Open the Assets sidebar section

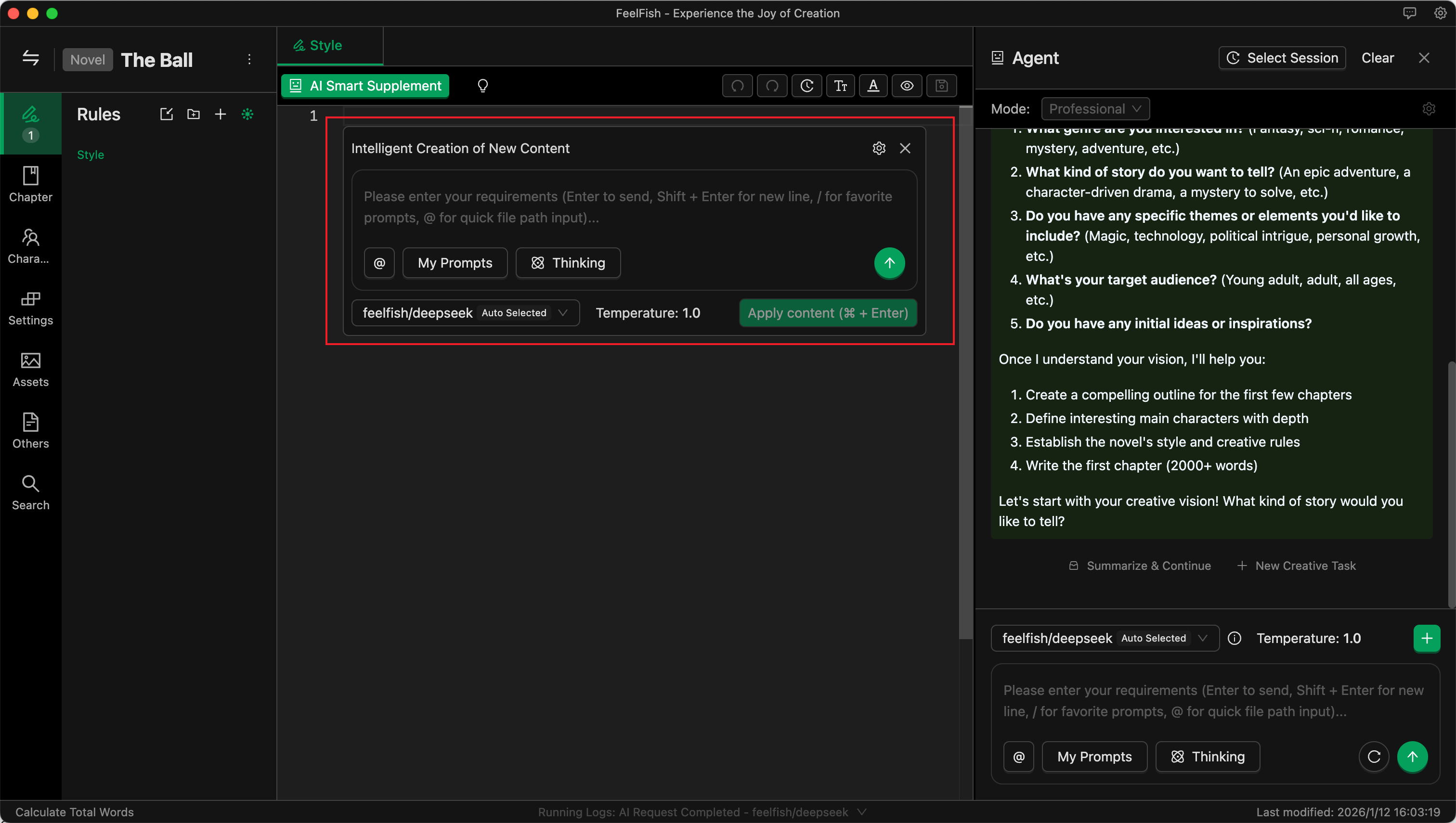30,369
